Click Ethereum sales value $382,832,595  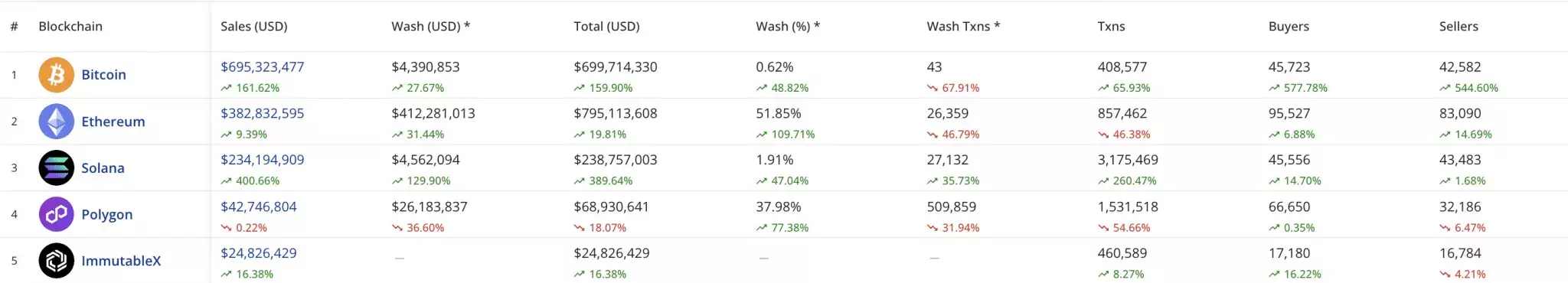pos(263,114)
